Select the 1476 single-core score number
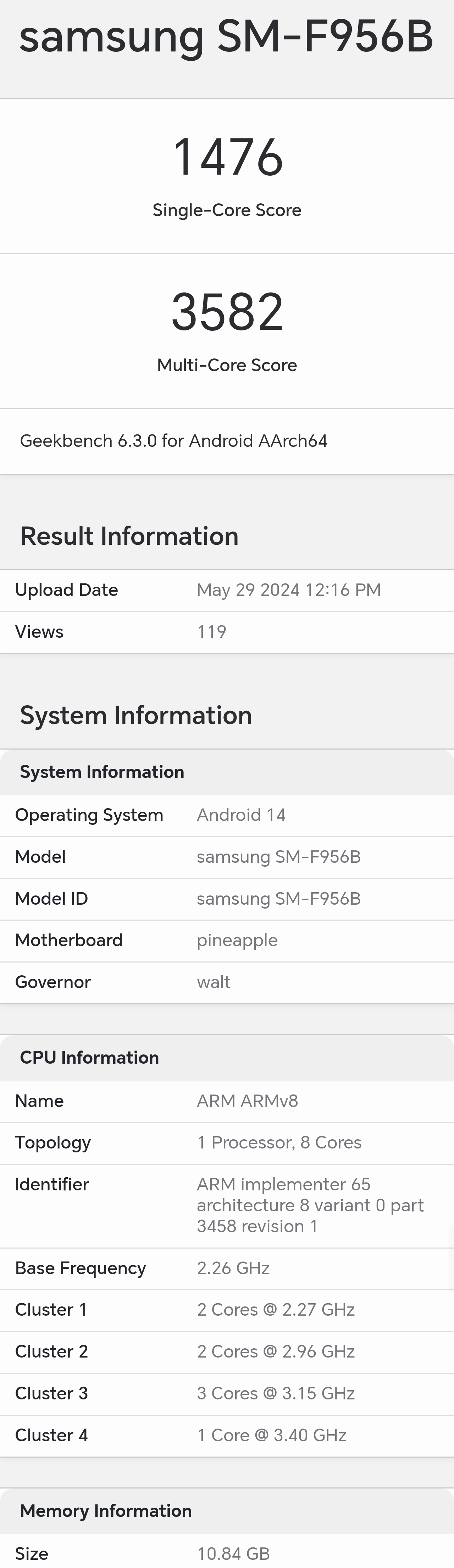Screen dimensions: 454x1568 tap(228, 157)
